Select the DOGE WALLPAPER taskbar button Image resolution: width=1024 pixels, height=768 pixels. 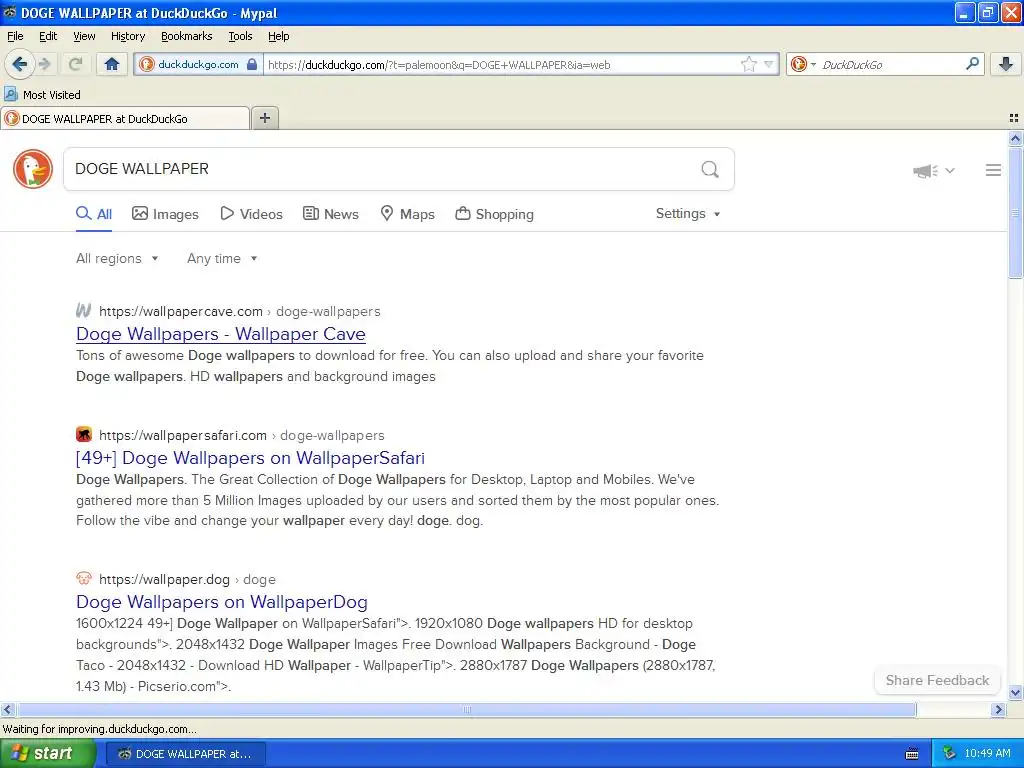(x=186, y=754)
